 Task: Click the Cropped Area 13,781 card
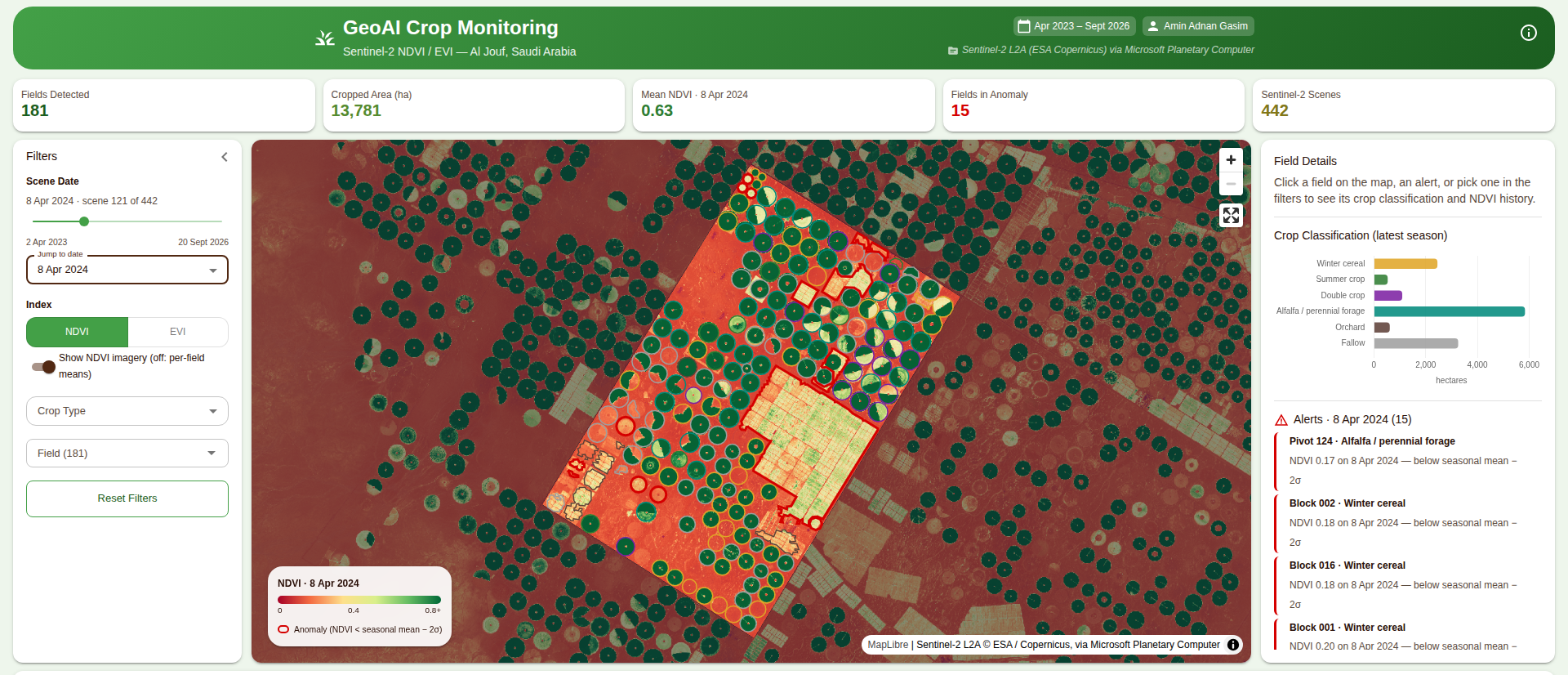pyautogui.click(x=474, y=105)
